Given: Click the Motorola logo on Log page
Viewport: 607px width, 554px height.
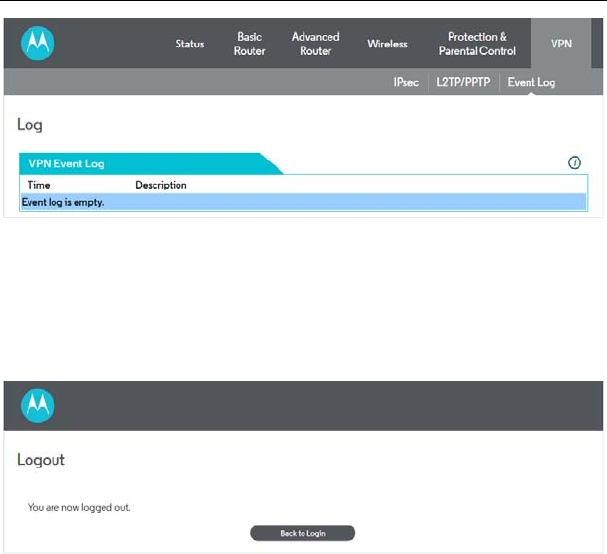Looking at the screenshot, I should (38, 43).
